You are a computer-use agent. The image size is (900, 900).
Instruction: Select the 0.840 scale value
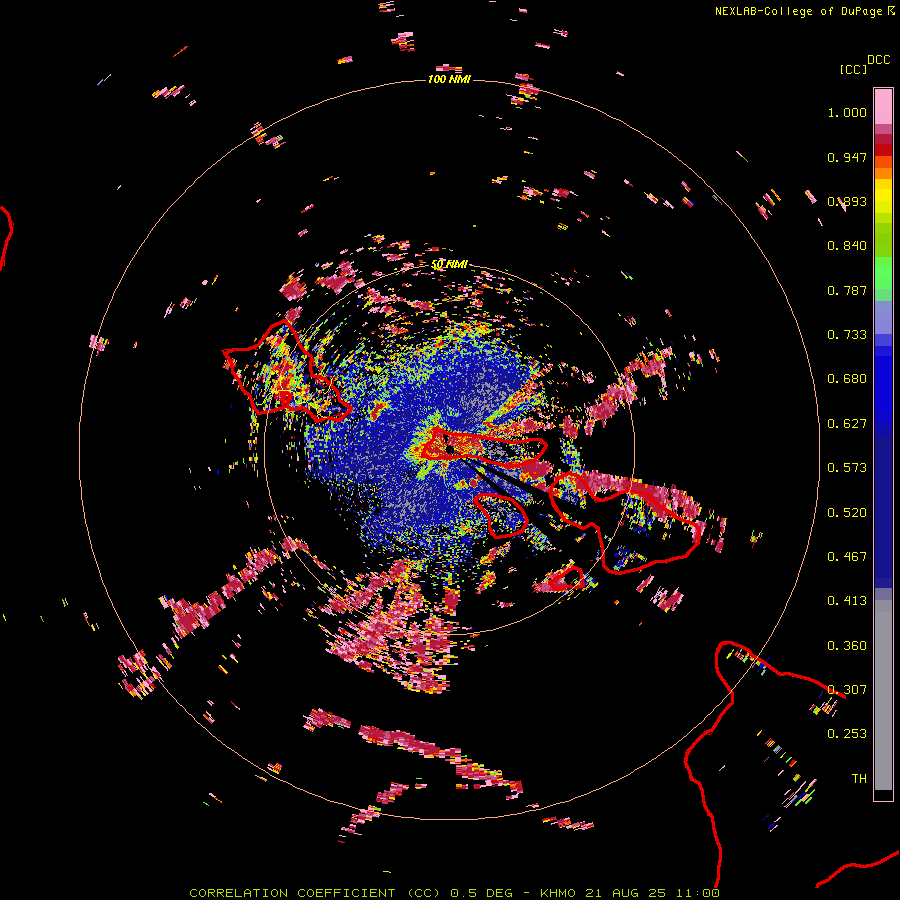(847, 246)
